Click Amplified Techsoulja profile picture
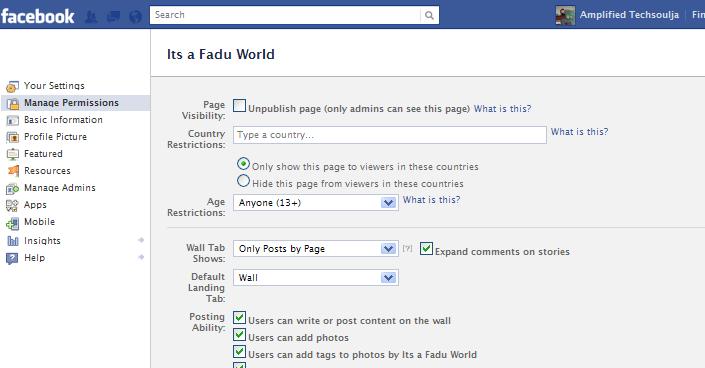The width and height of the screenshot is (705, 368). pos(565,15)
